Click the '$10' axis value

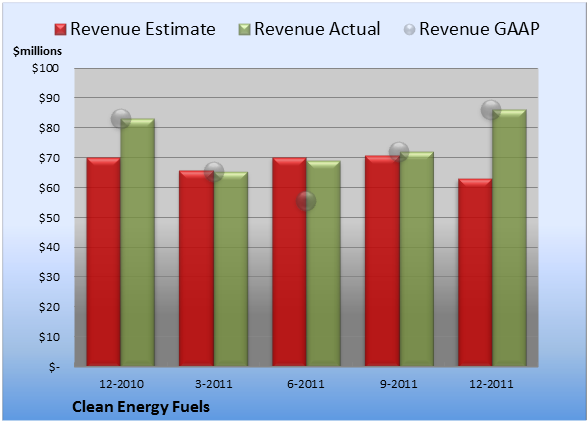coord(49,337)
